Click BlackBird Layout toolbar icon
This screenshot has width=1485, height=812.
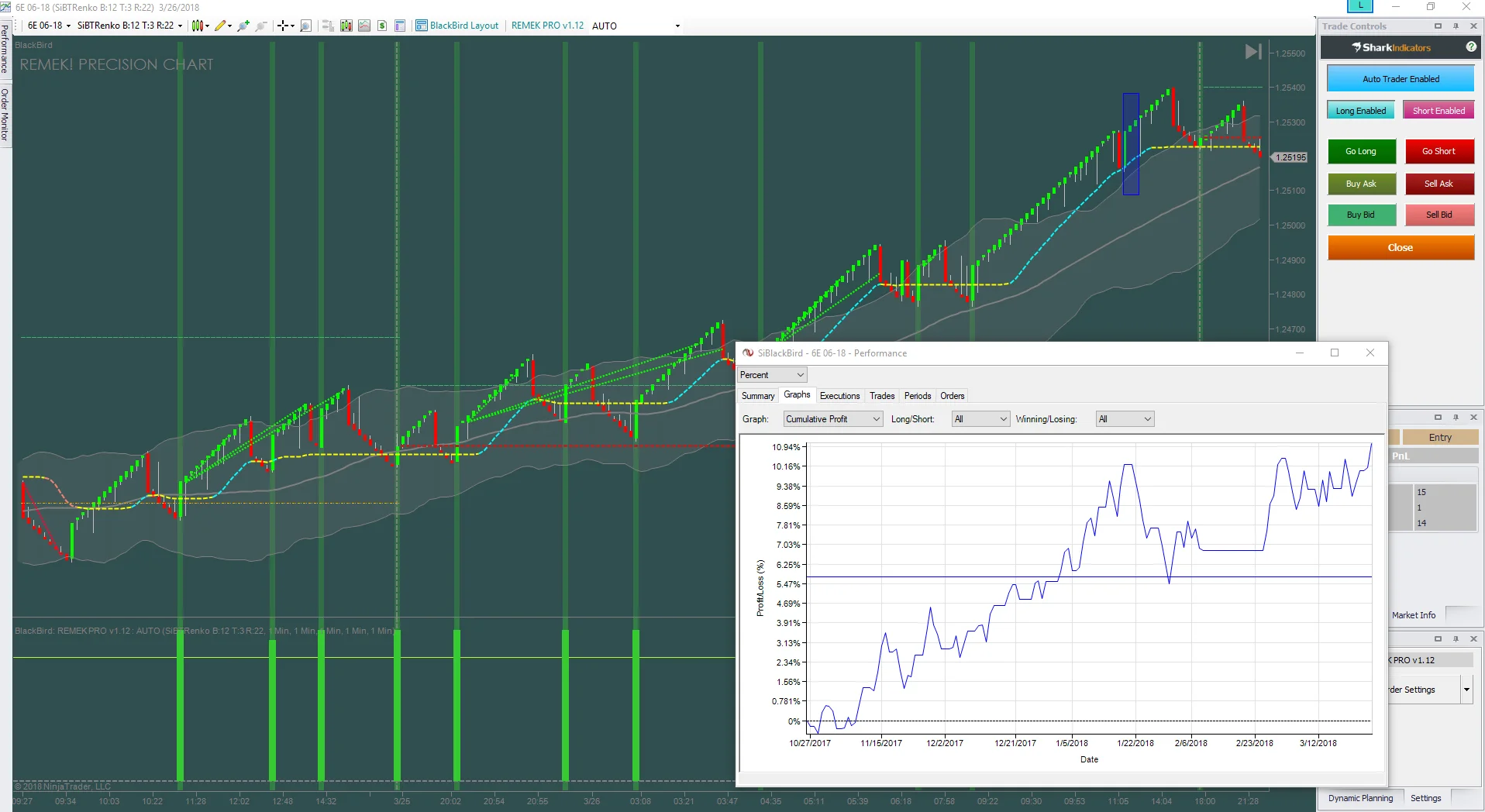pyautogui.click(x=422, y=26)
